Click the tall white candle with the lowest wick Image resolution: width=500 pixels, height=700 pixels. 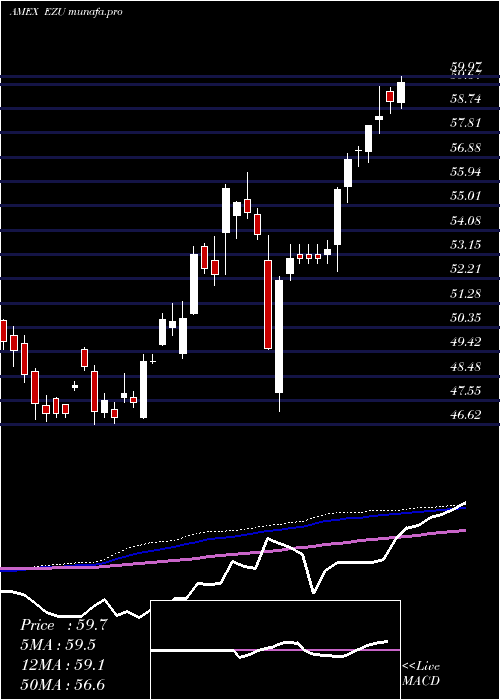point(279,344)
